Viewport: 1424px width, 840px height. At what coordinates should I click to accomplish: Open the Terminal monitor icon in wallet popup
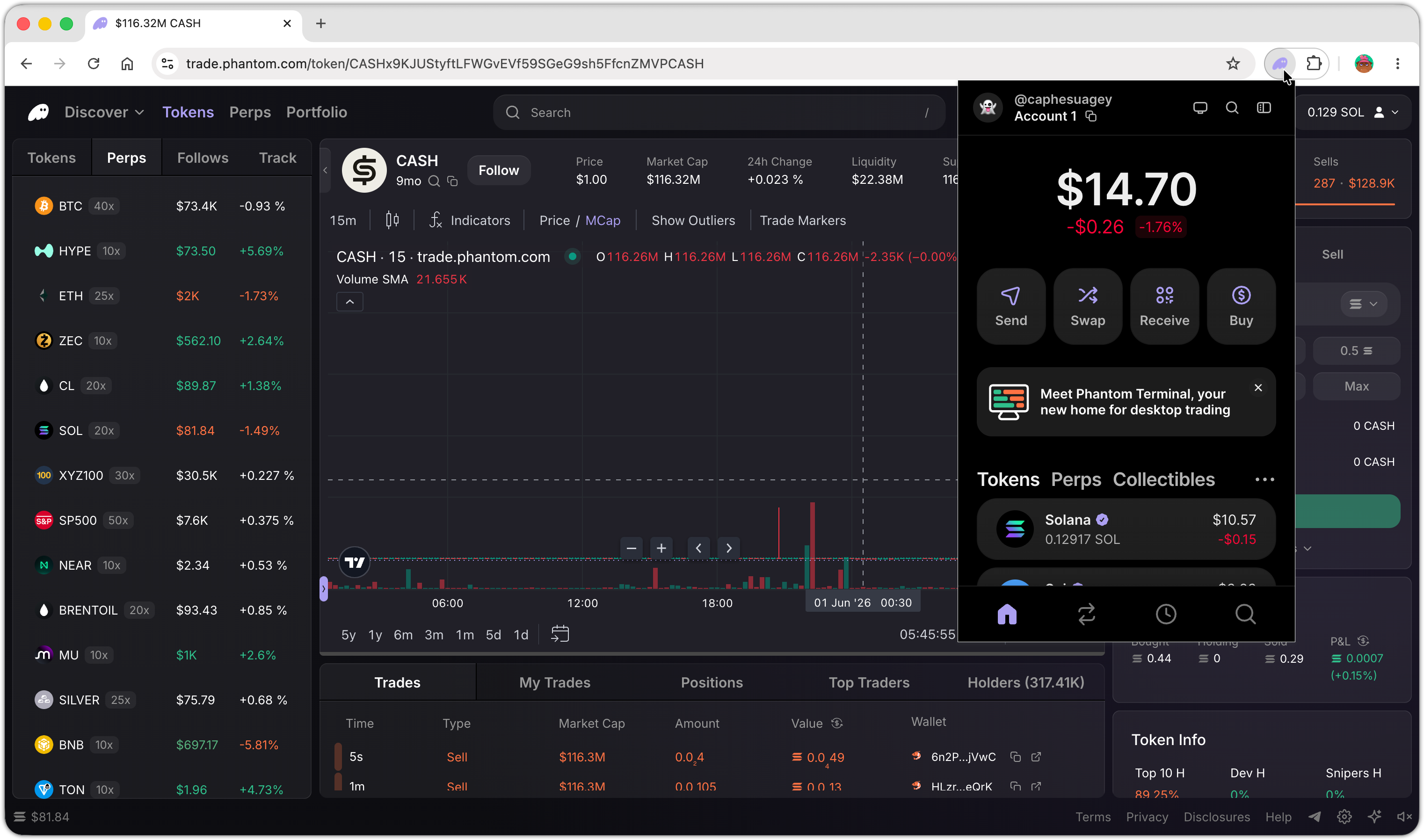coord(1200,108)
